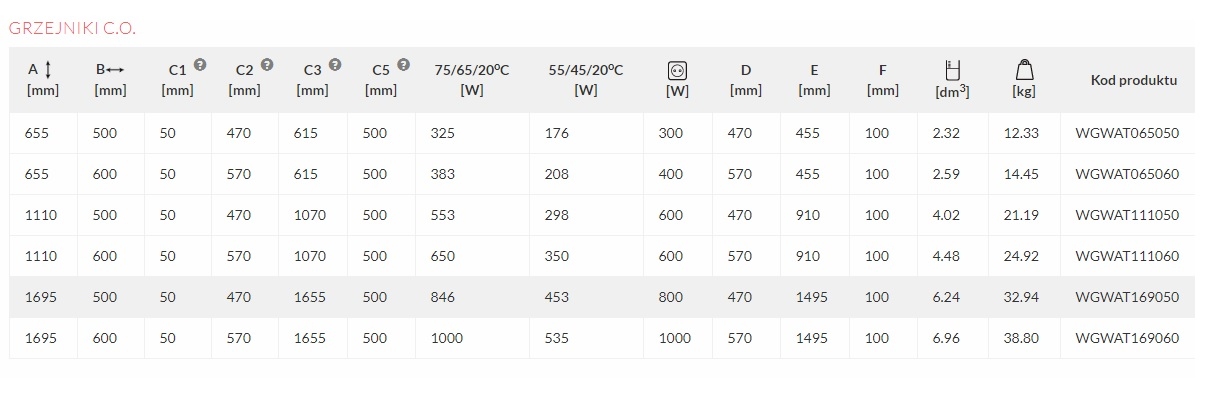Screen dimensions: 1205x401
Task: Click the horizontal width arrow beside B
Action: (114, 70)
